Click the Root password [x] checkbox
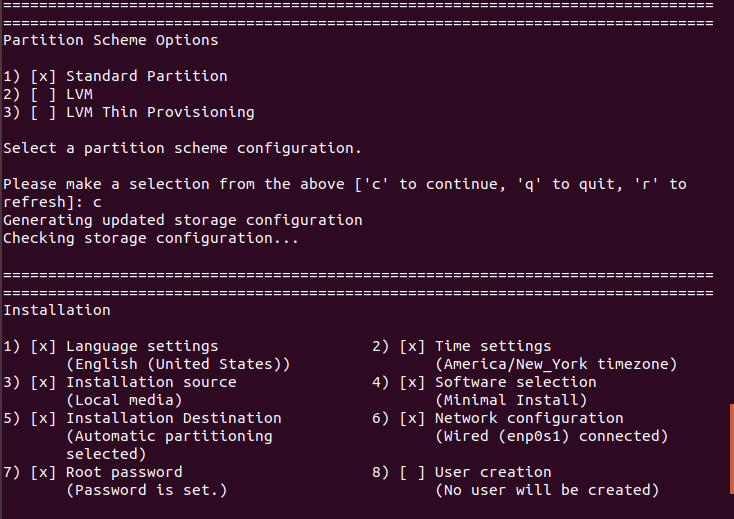The image size is (734, 519). pyautogui.click(x=44, y=472)
